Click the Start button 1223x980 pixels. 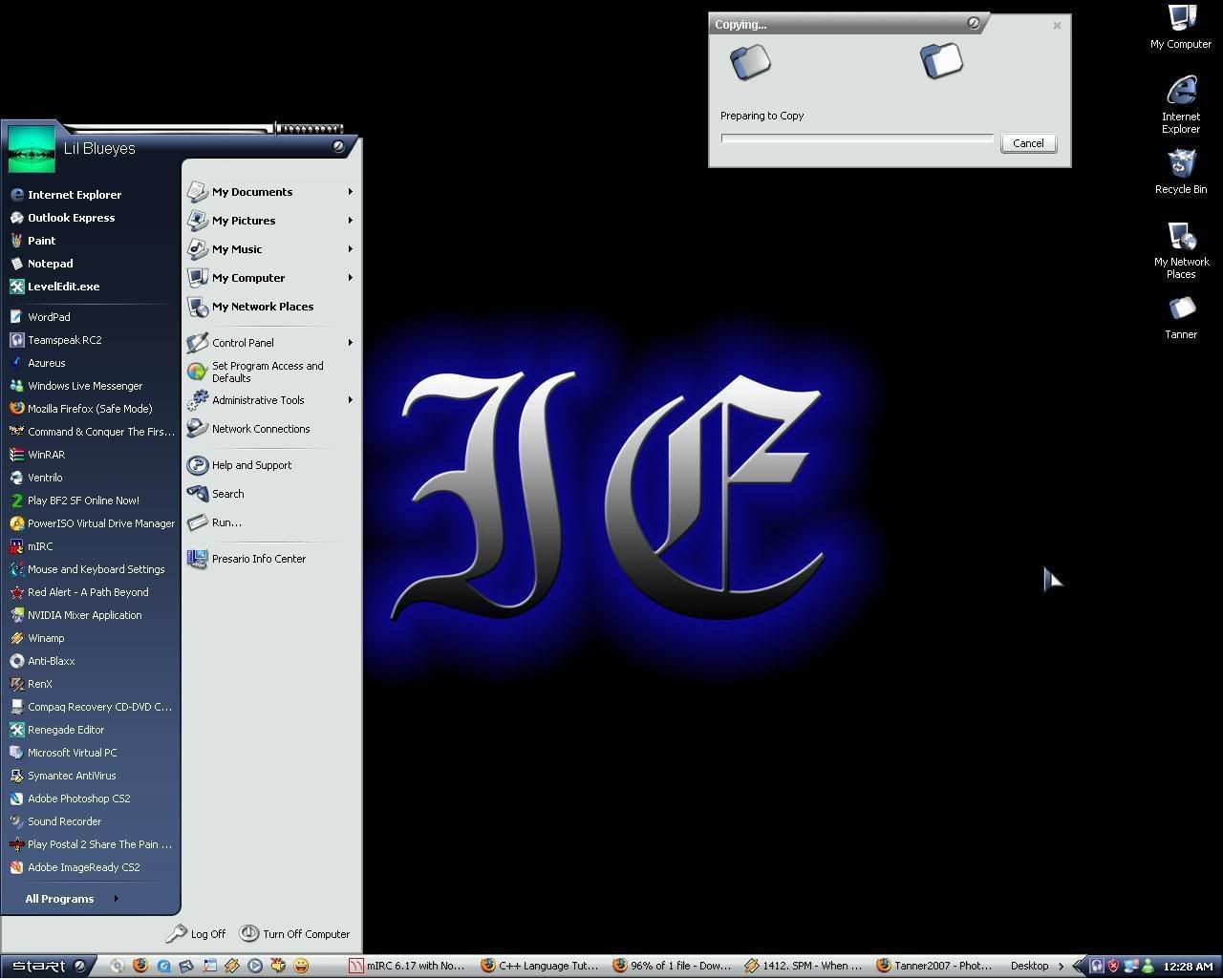tap(47, 966)
